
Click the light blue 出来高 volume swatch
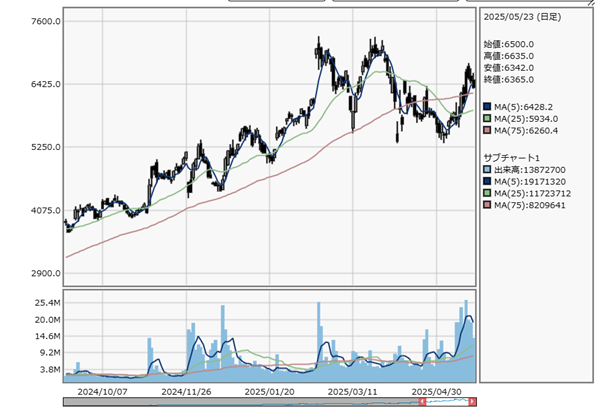(x=487, y=170)
